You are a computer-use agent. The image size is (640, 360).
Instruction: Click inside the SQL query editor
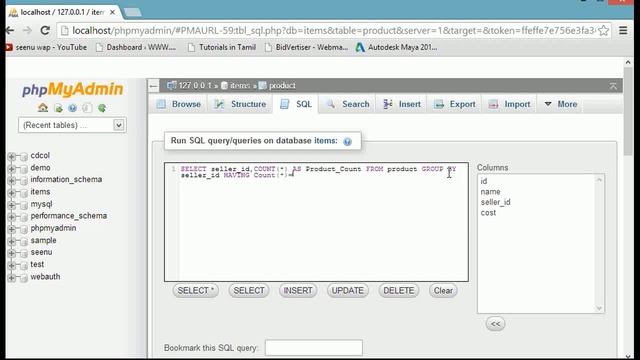point(316,222)
